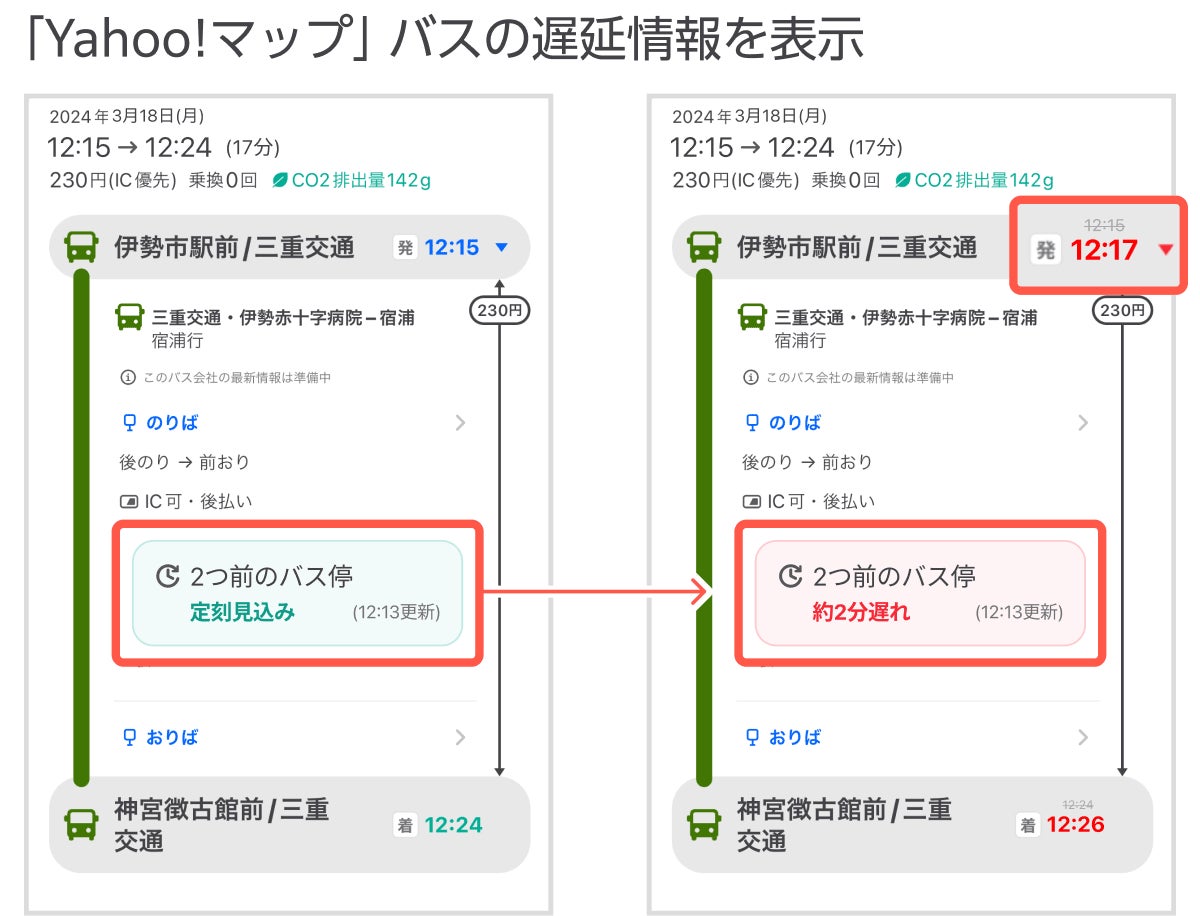Open departure time dropdown red arrow at 12:17
Viewport: 1200px width, 916px height.
[x=1165, y=251]
